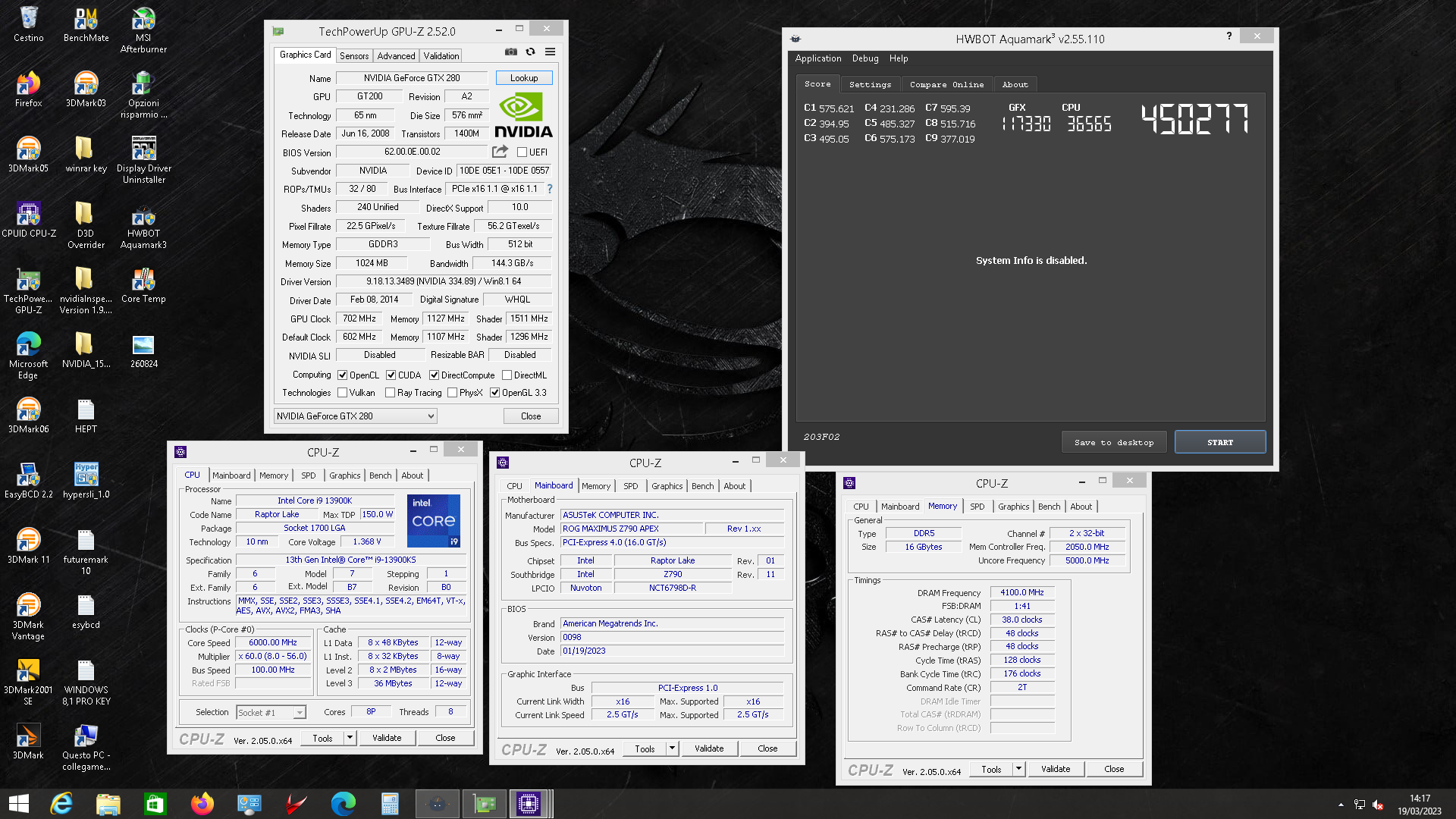Viewport: 1456px width, 819px height.
Task: Click the CPU-Z taskbar icon
Action: [529, 804]
